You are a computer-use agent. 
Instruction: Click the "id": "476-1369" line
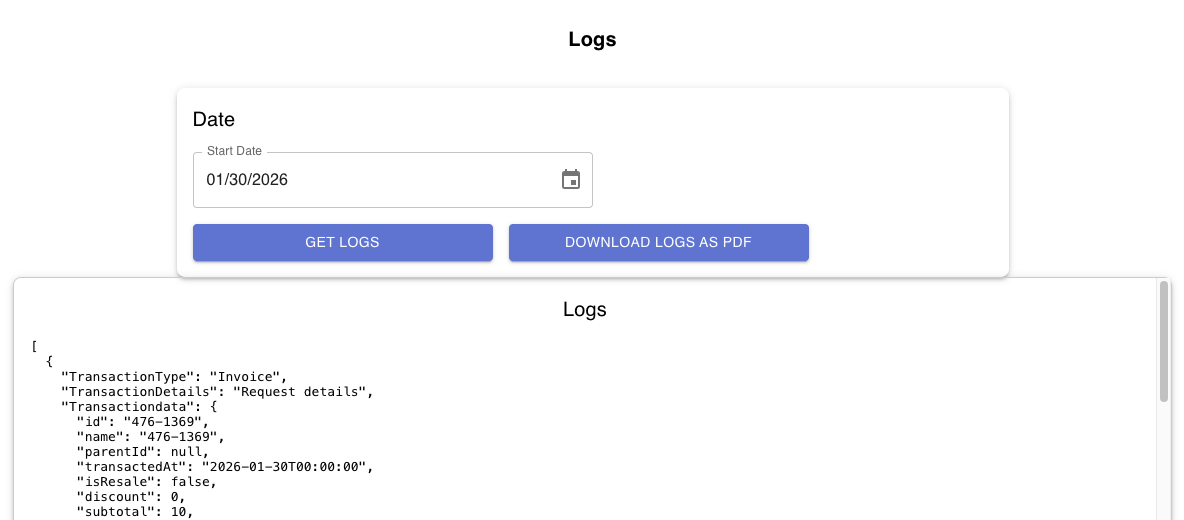pos(143,422)
